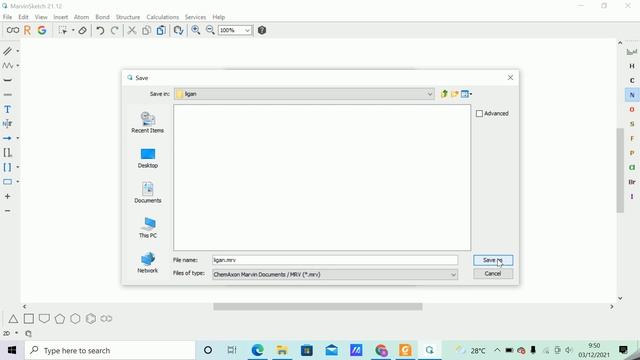Open the view menu dropdown in Save dialog

(x=466, y=94)
